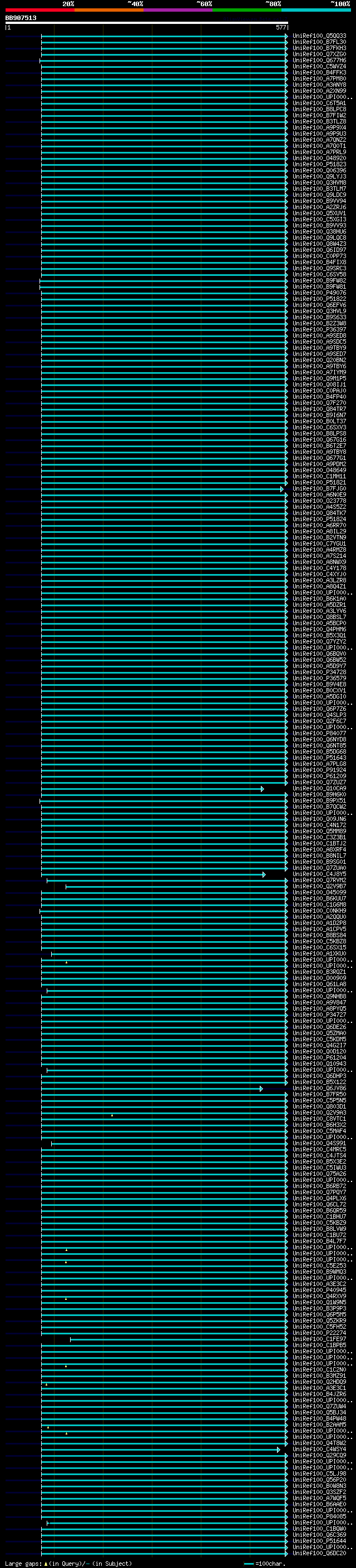The image size is (356, 1568).
Task: Click hit label UniRef100_P34728
Action: 319,672
